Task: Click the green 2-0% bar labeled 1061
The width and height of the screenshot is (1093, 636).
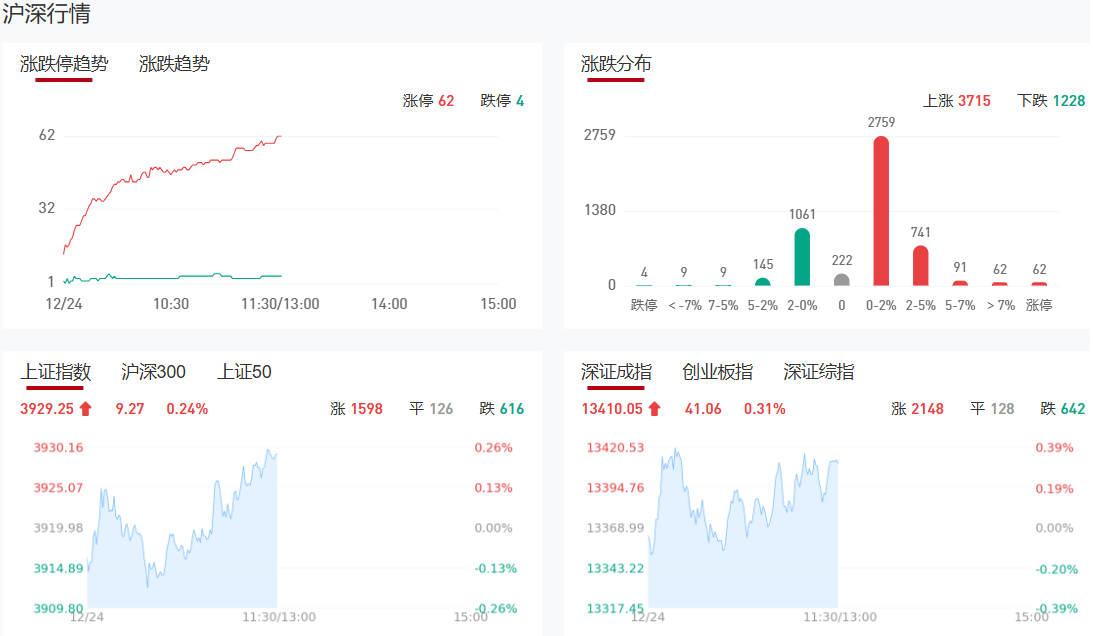Action: [801, 257]
